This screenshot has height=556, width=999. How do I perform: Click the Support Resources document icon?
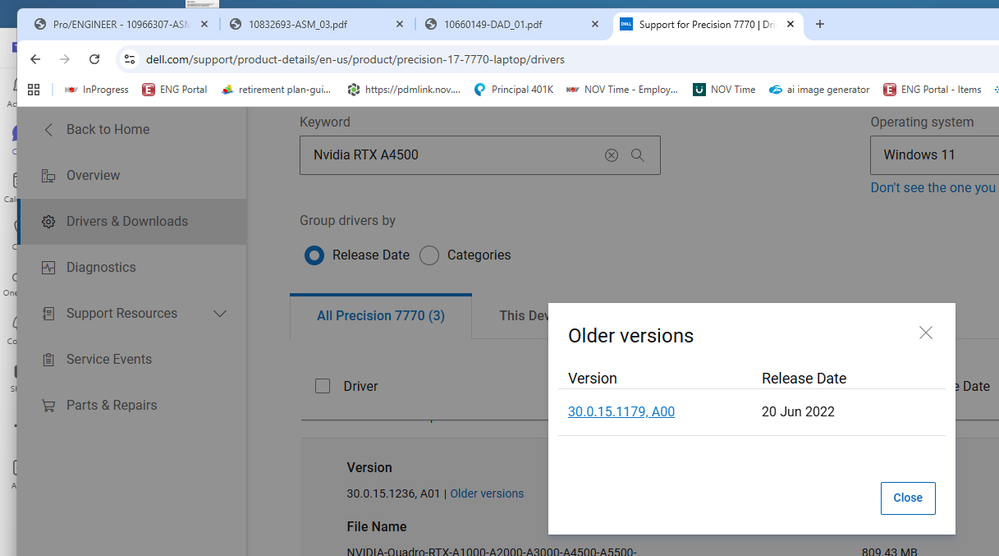click(48, 313)
